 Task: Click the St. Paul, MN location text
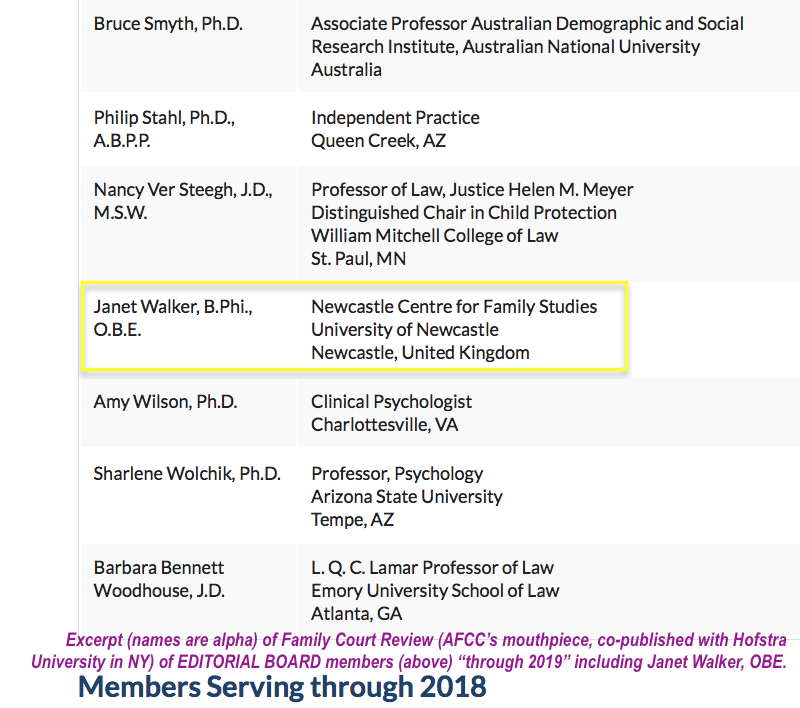[358, 259]
